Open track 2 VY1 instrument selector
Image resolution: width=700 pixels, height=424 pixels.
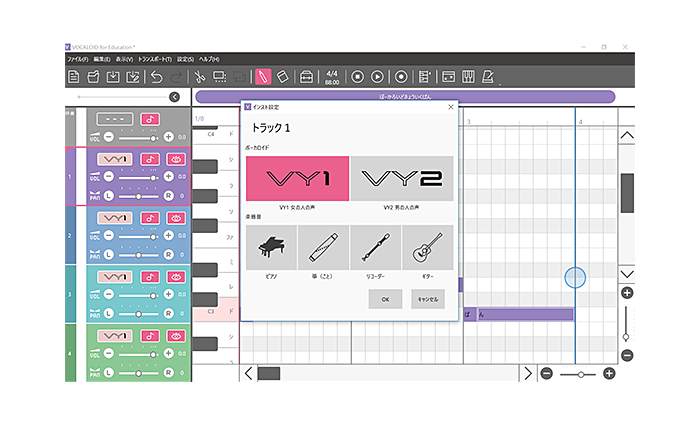tap(115, 218)
